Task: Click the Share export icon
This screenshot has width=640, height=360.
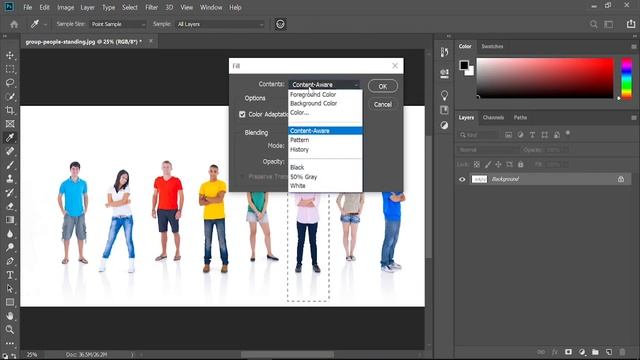Action: click(x=631, y=24)
